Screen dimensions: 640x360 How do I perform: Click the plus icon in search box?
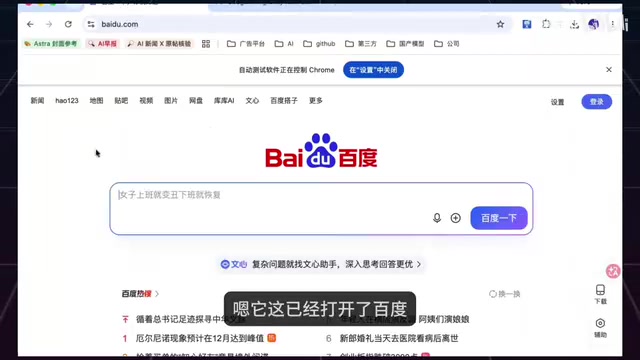[x=456, y=218]
